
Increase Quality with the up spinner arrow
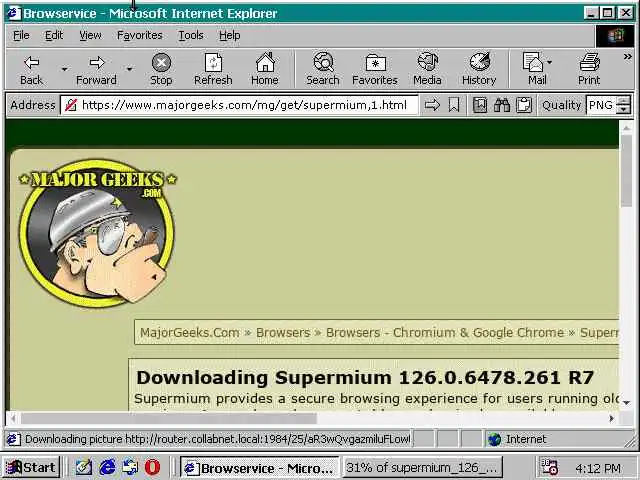623,101
